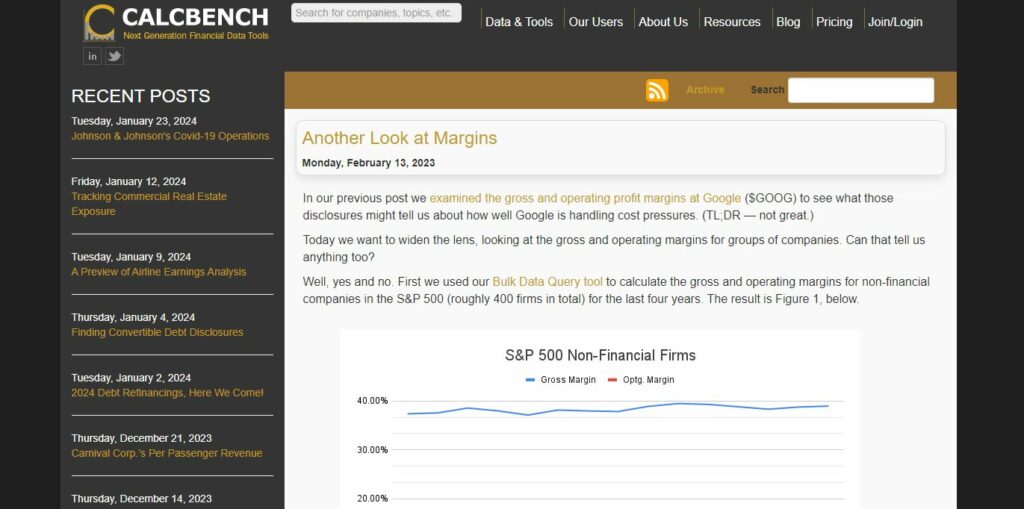The width and height of the screenshot is (1024, 509).
Task: Click the 'Friday, January 12, 2024' date
Action: pyautogui.click(x=129, y=181)
